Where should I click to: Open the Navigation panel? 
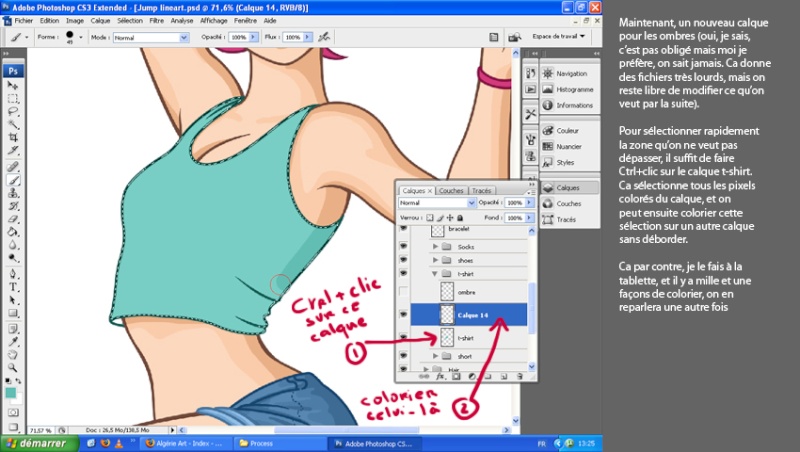point(569,73)
